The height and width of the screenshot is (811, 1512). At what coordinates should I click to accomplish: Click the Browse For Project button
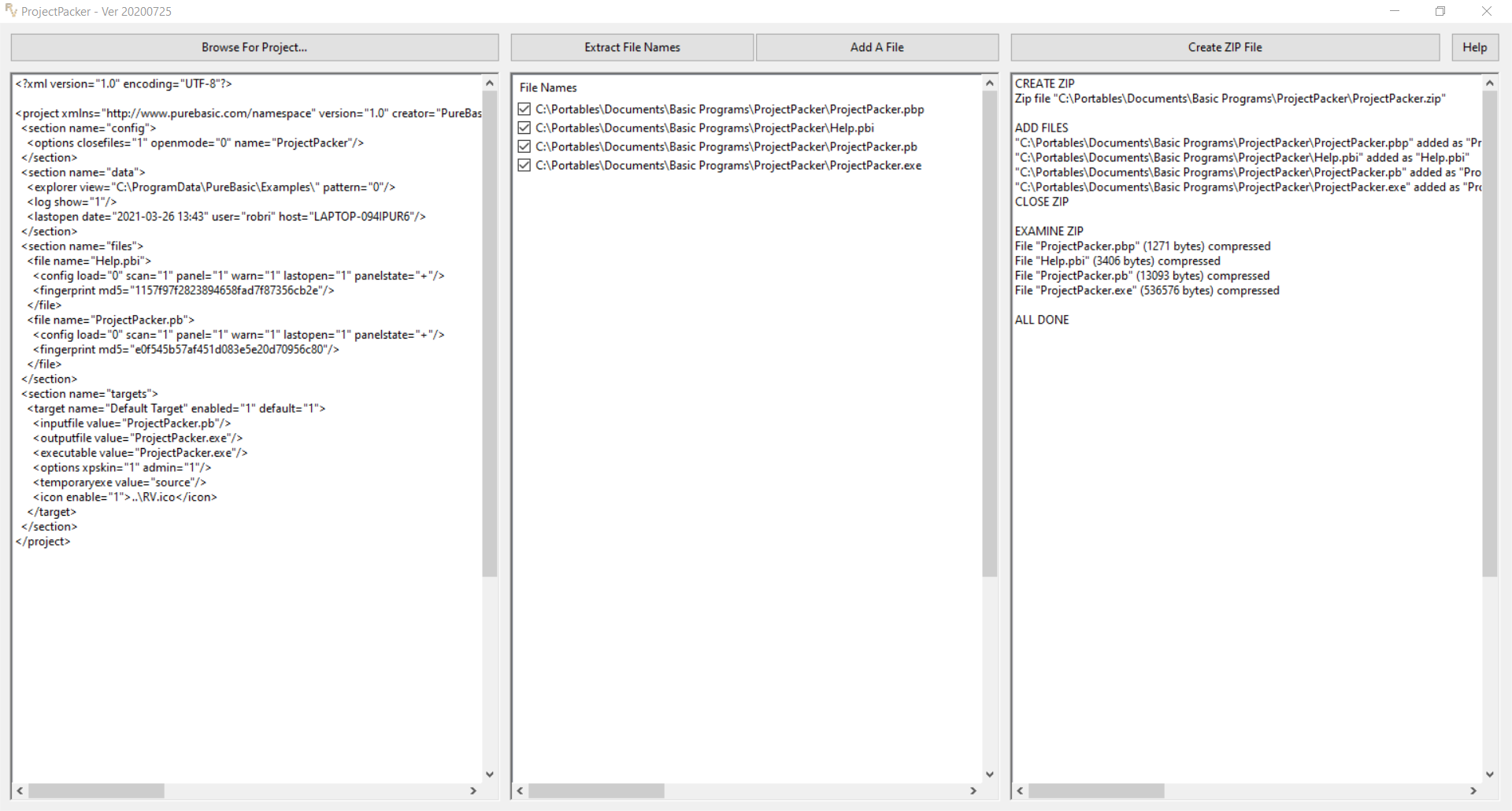pos(254,47)
